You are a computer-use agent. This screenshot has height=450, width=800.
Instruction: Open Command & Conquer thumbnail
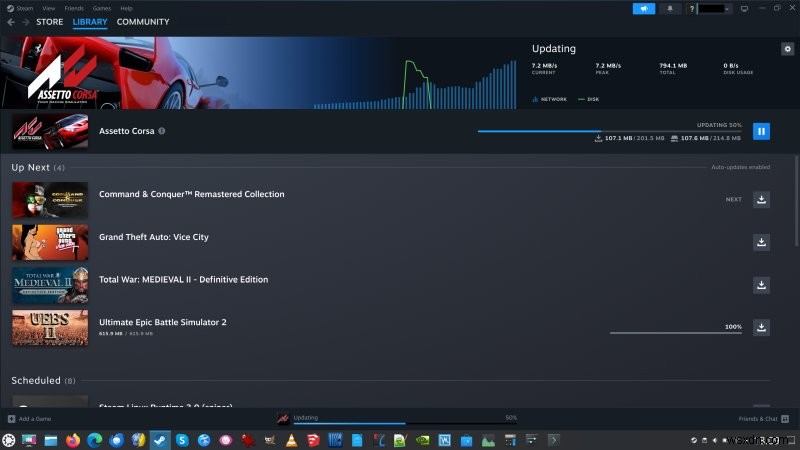click(50, 200)
